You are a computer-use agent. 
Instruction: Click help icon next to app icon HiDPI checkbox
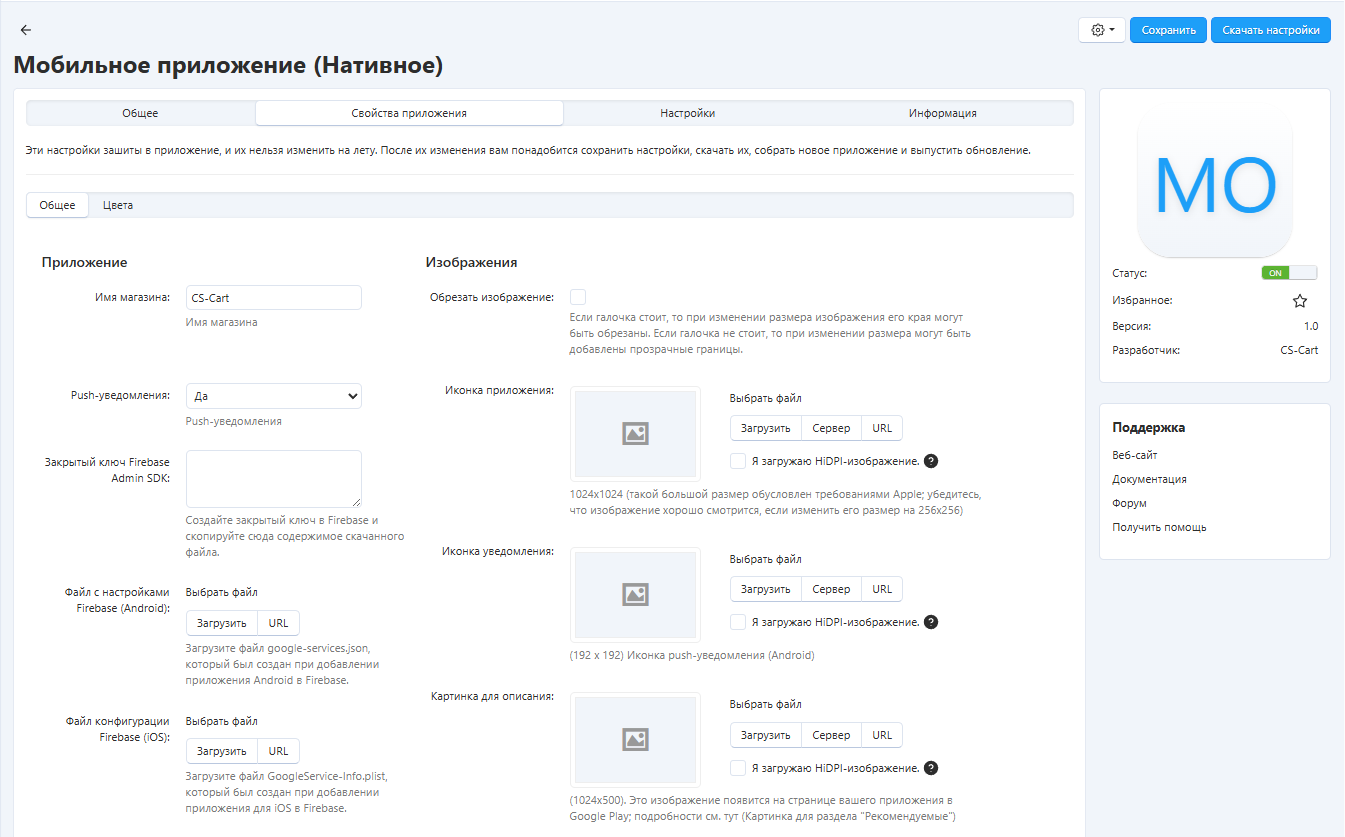click(x=931, y=461)
